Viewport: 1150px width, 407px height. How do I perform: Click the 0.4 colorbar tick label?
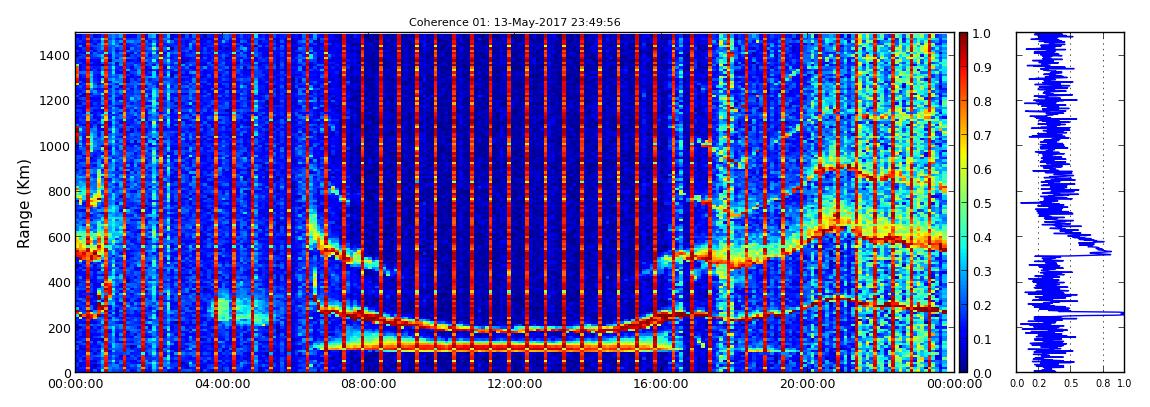click(981, 238)
